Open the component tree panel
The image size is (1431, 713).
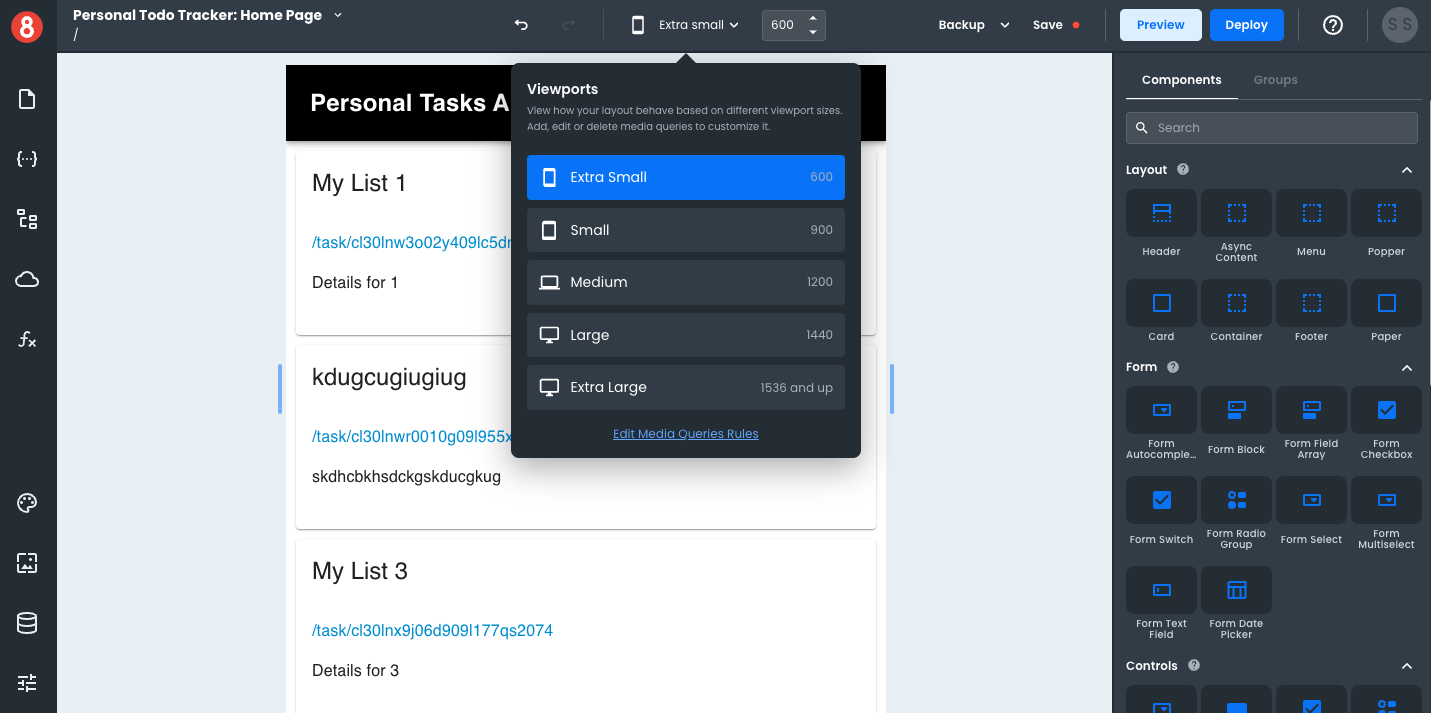[x=25, y=219]
